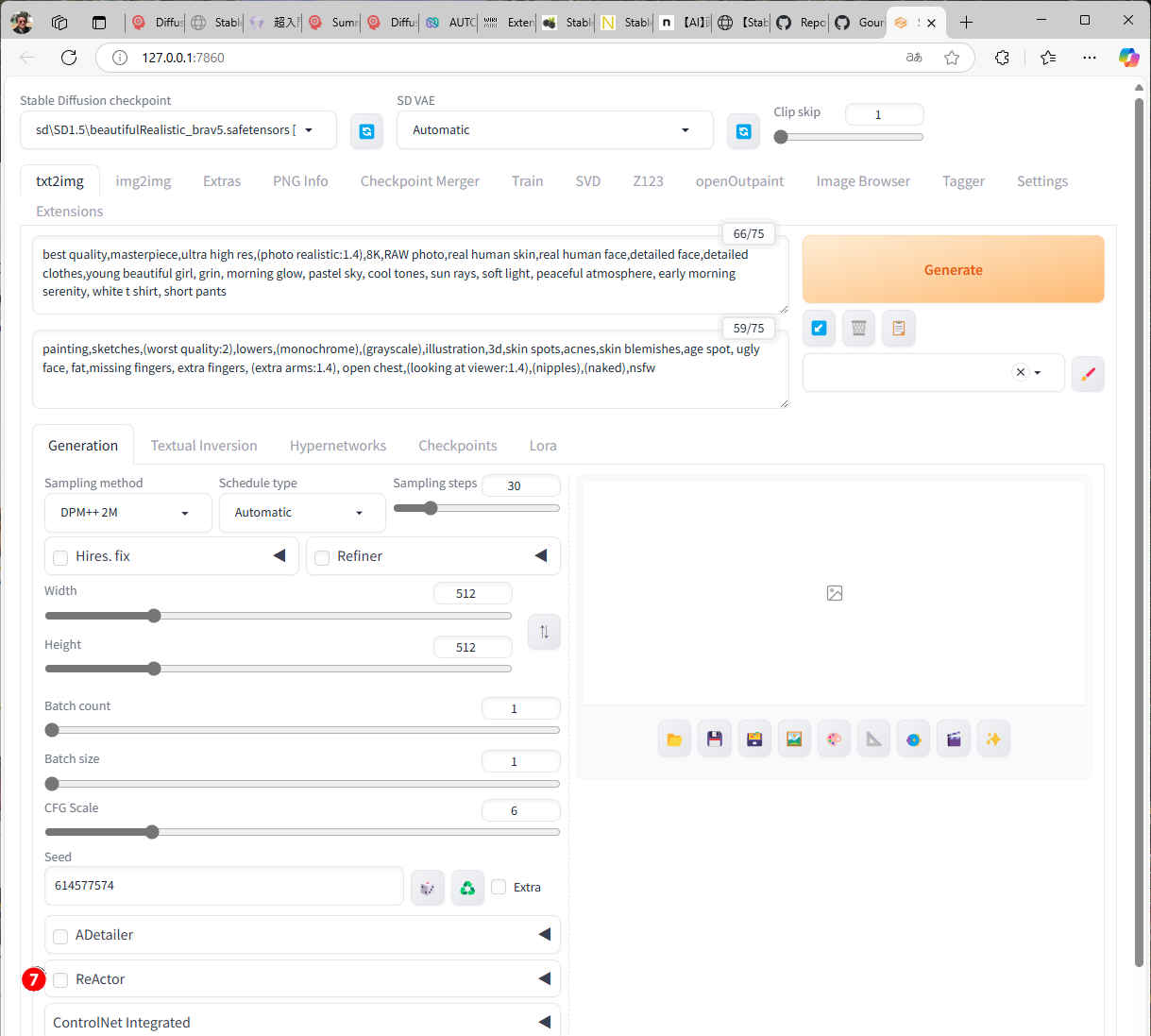Enable the Hires. fix checkbox
This screenshot has height=1036, width=1151.
[x=60, y=557]
